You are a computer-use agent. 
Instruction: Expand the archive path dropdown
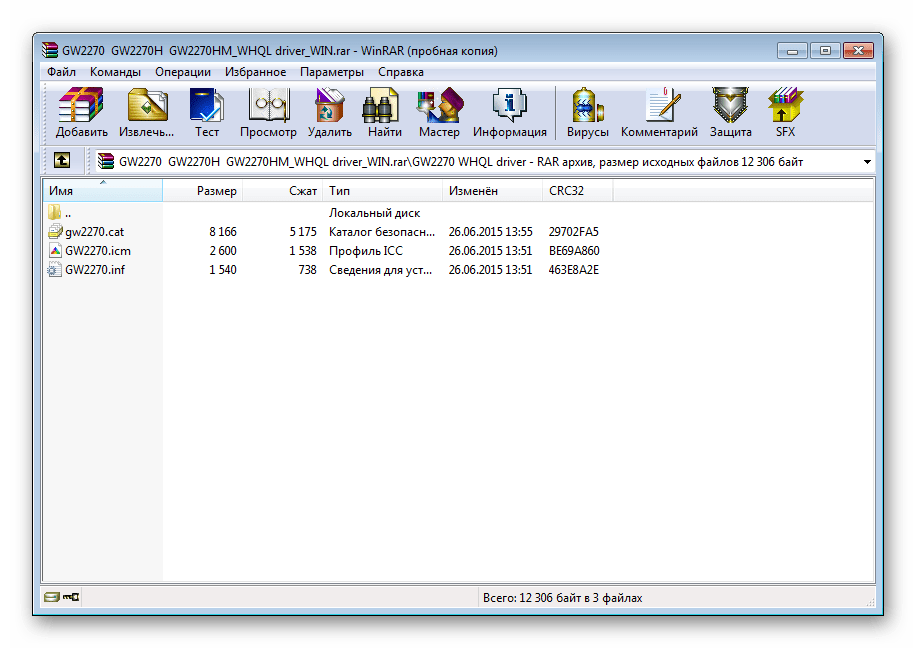(x=866, y=162)
